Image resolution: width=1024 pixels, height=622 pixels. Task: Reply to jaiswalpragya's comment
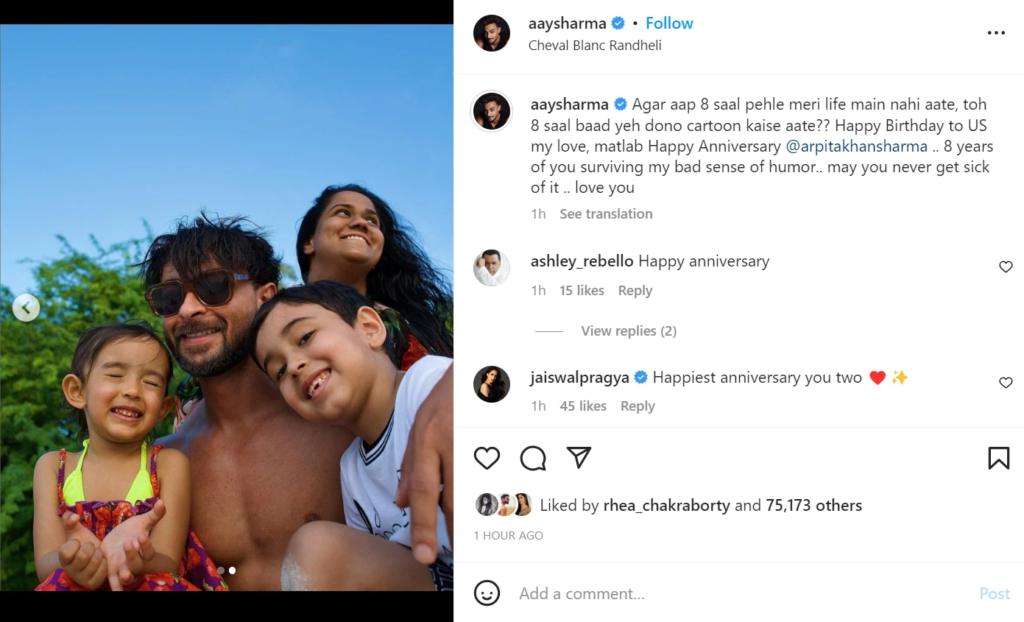[638, 406]
